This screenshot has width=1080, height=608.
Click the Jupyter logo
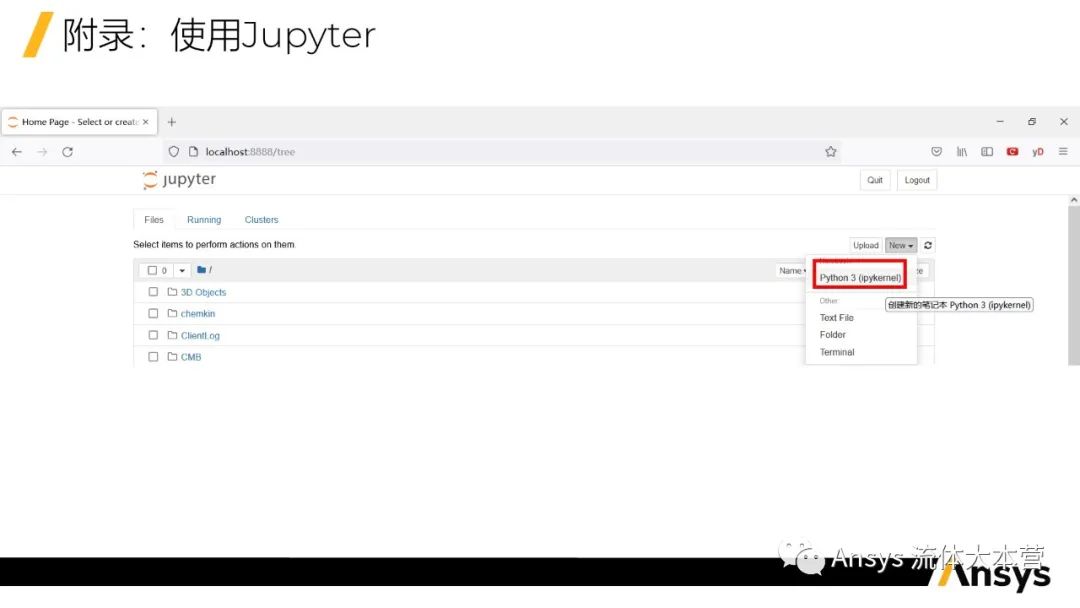179,179
